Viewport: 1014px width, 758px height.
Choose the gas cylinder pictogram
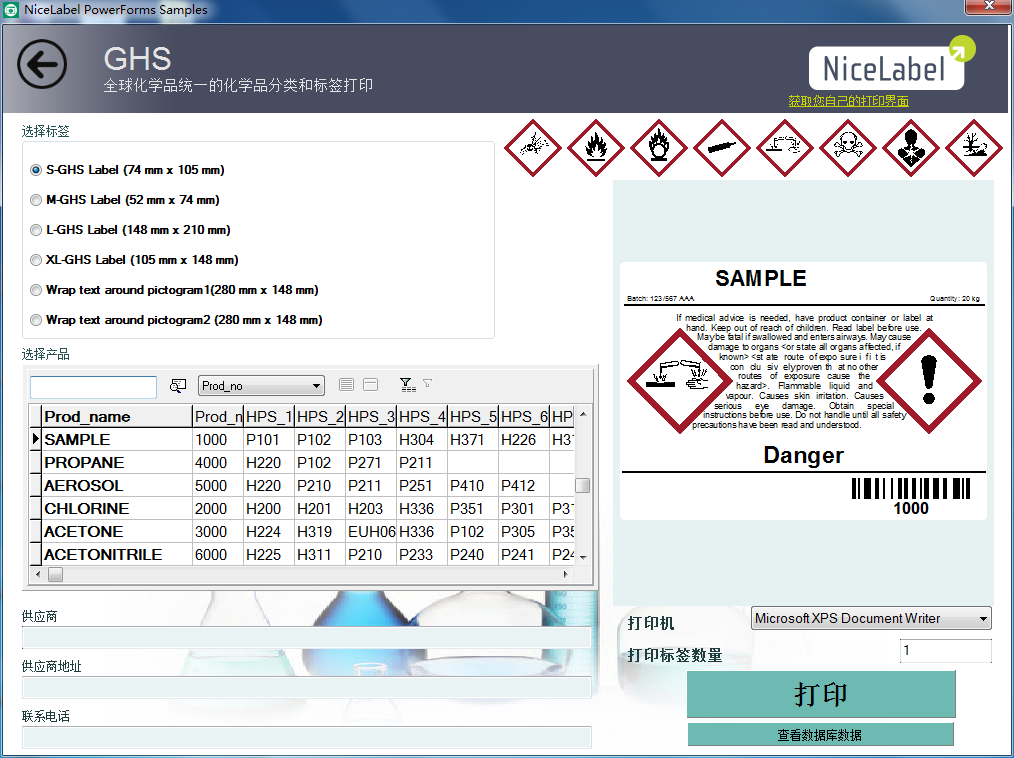[722, 148]
